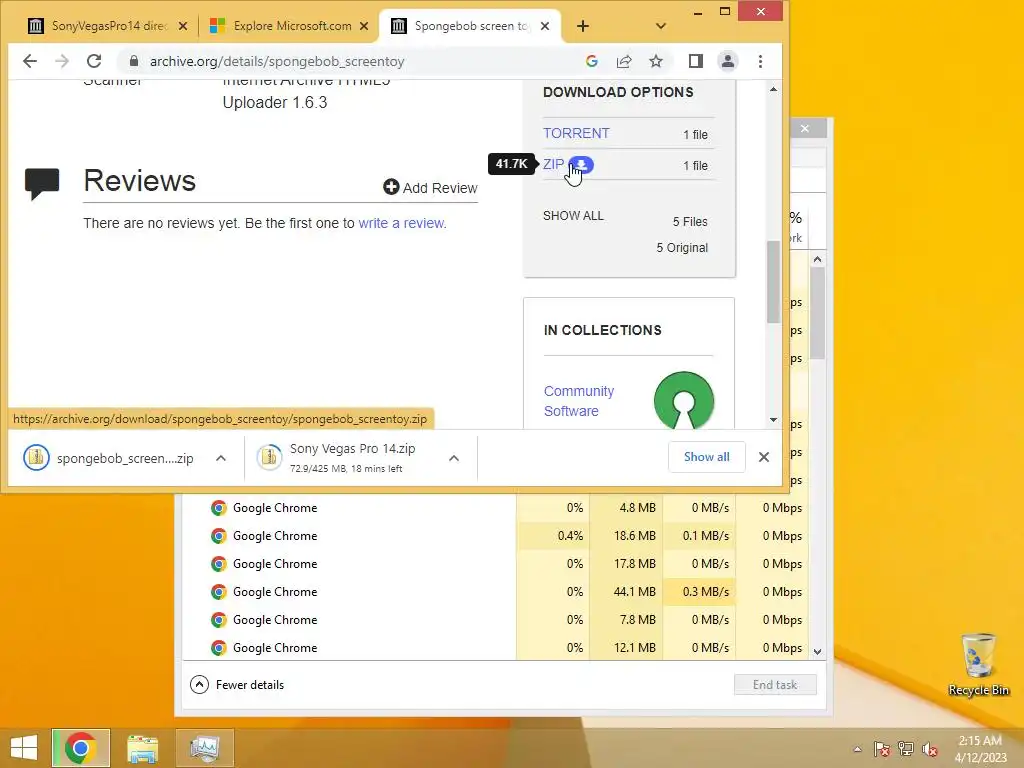This screenshot has width=1024, height=768.
Task: Click the address bar URL
Action: 277,61
